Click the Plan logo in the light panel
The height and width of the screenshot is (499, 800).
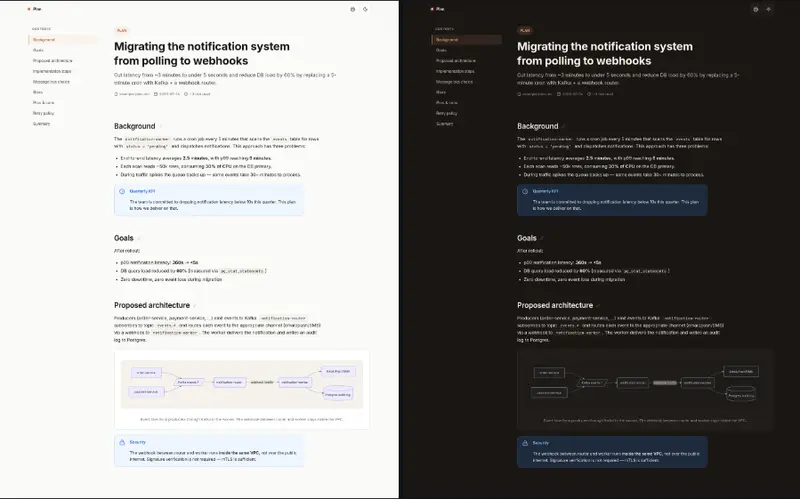point(35,9)
